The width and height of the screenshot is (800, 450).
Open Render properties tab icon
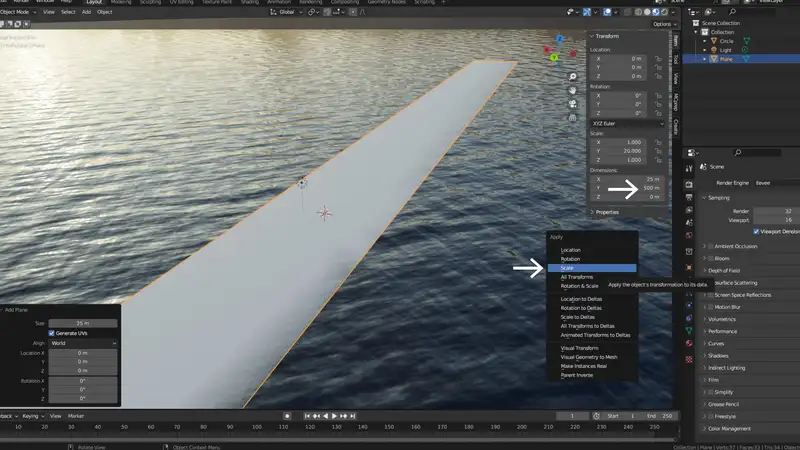pyautogui.click(x=689, y=185)
